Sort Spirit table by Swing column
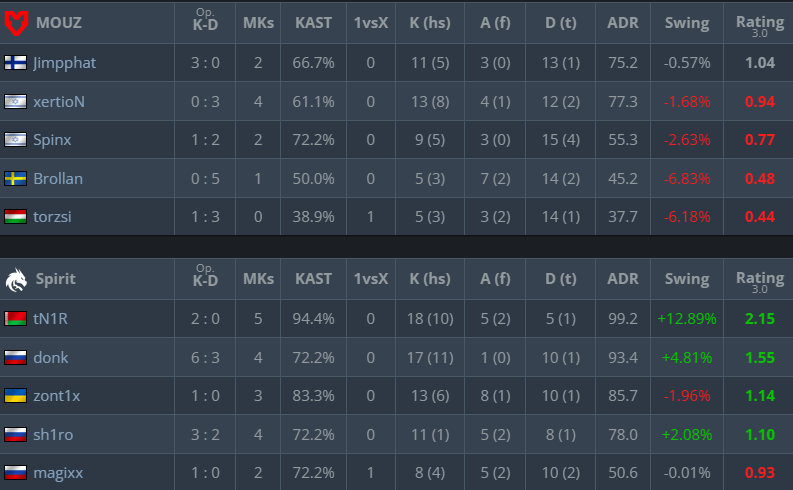Image resolution: width=793 pixels, height=490 pixels. tap(685, 279)
